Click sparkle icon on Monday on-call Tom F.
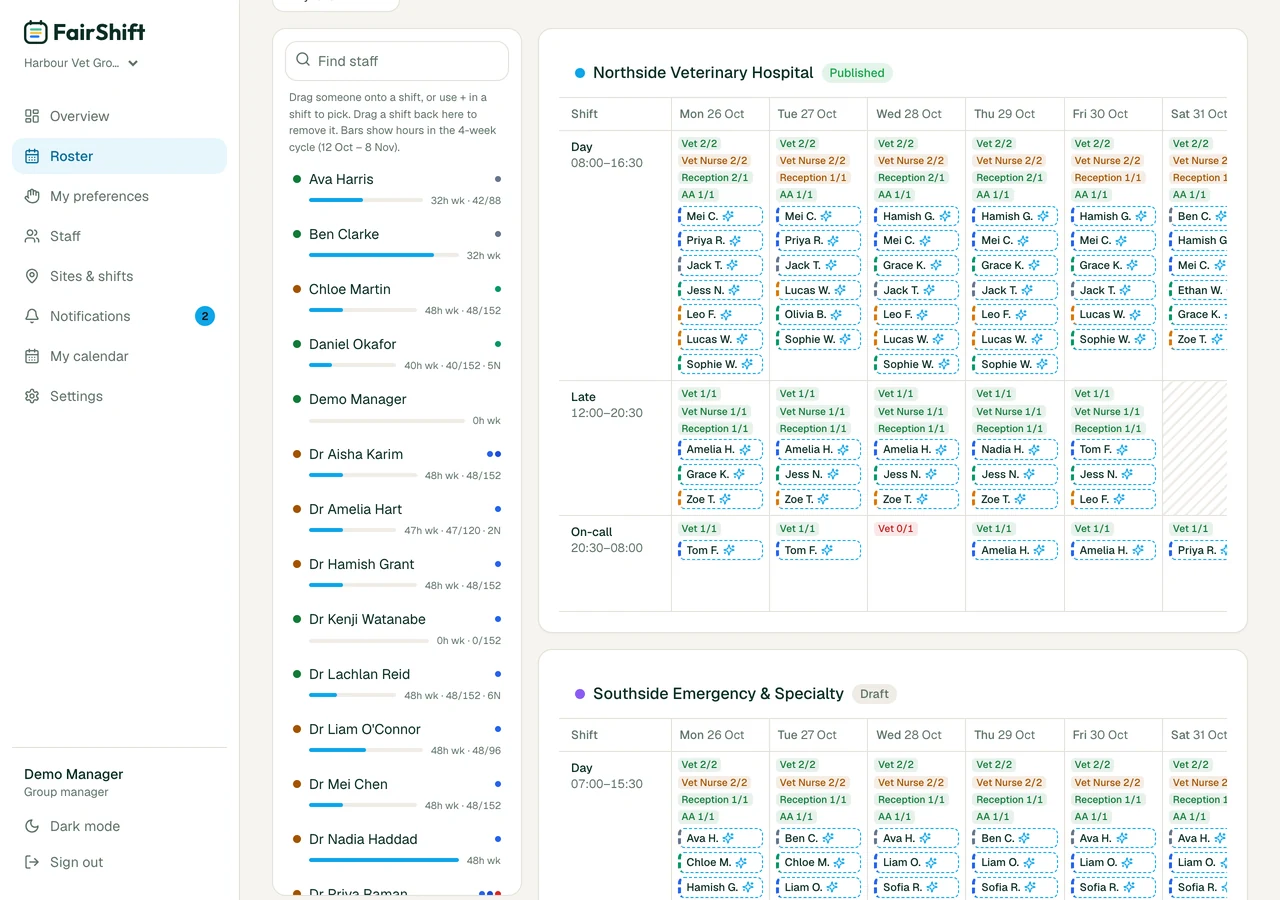The width and height of the screenshot is (1280, 900). point(729,550)
